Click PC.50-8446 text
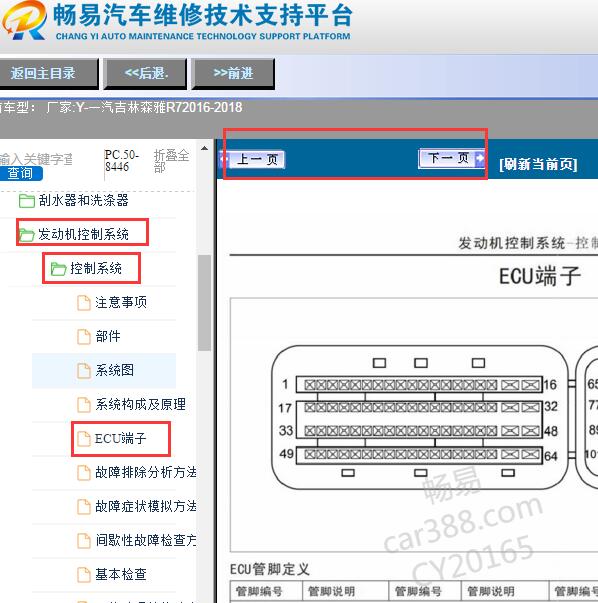The image size is (598, 603). pos(122,161)
